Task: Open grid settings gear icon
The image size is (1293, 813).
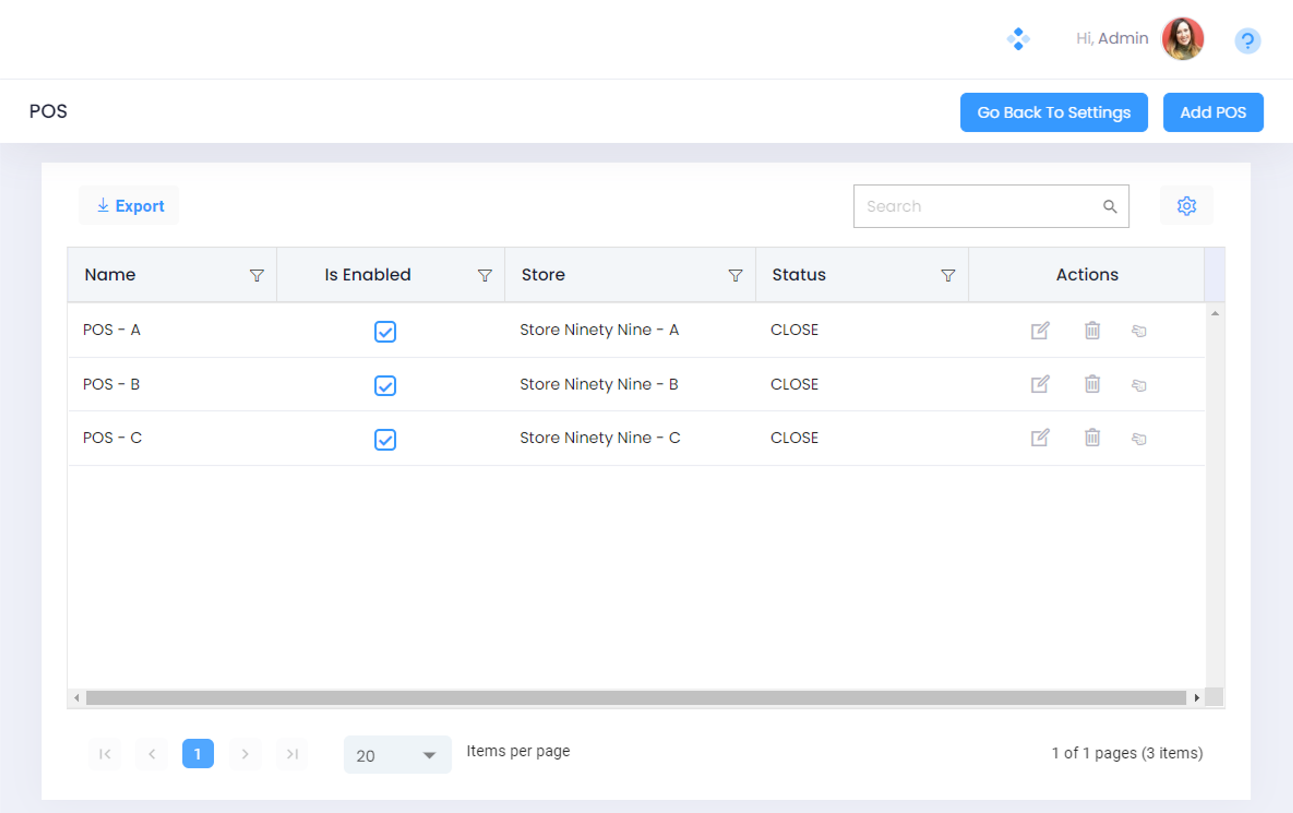Action: 1186,206
